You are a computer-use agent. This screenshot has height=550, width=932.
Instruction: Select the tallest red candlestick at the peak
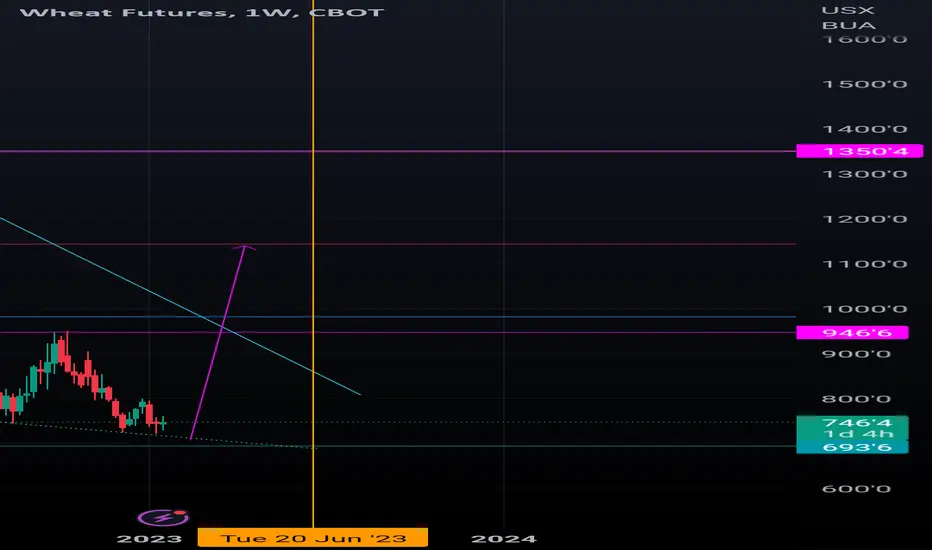pos(67,354)
